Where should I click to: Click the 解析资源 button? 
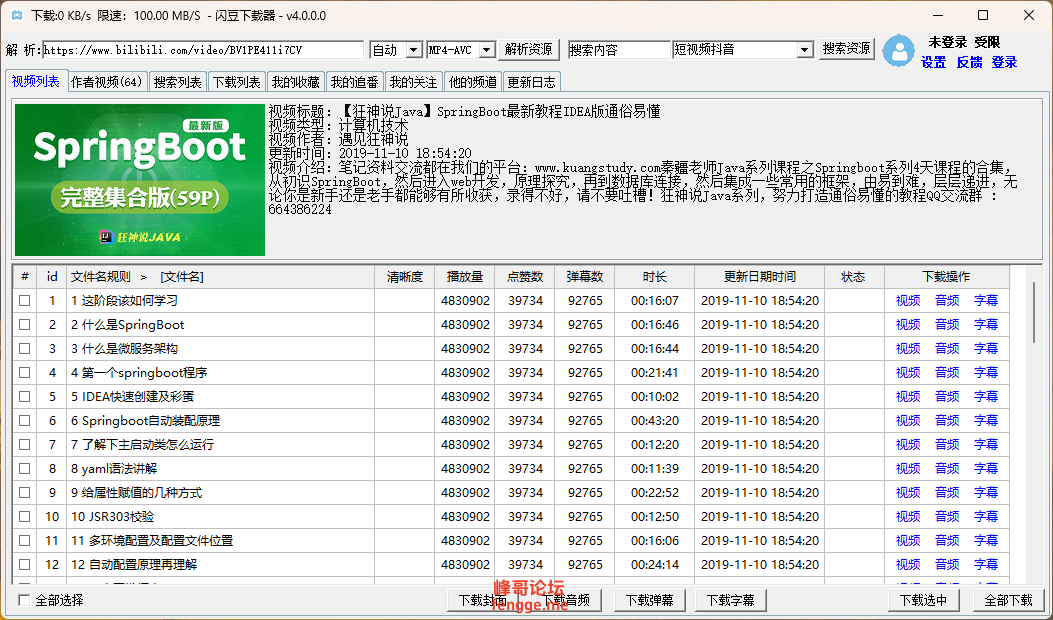coord(529,49)
